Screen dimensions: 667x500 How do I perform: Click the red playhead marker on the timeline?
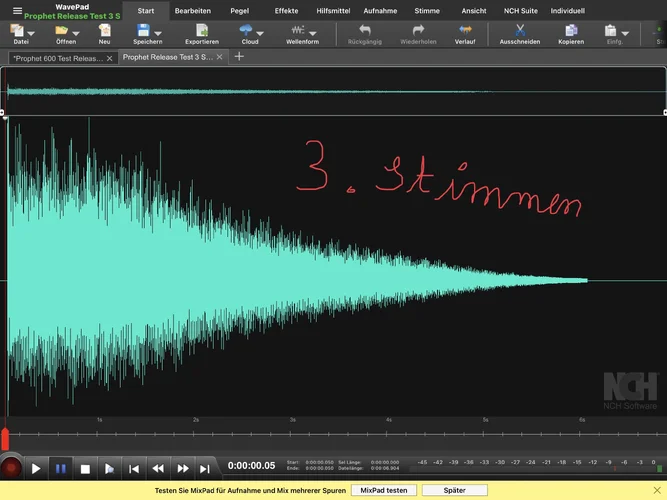pyautogui.click(x=5, y=439)
